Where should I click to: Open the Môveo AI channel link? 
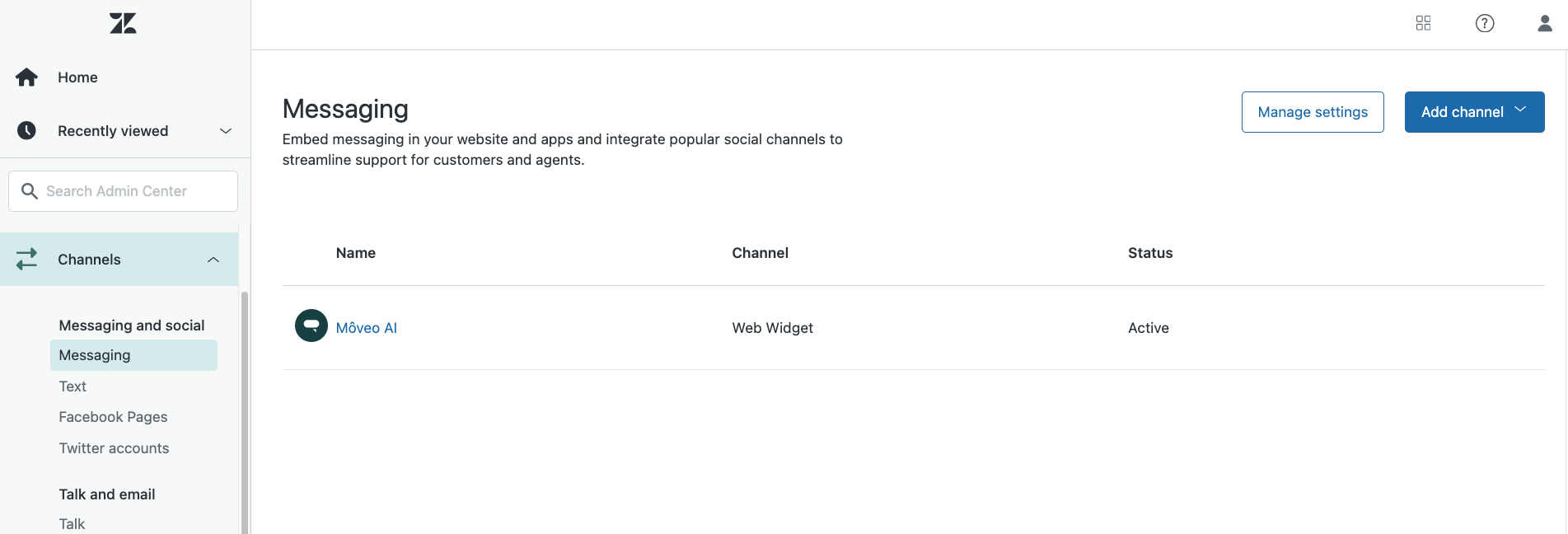pos(367,328)
